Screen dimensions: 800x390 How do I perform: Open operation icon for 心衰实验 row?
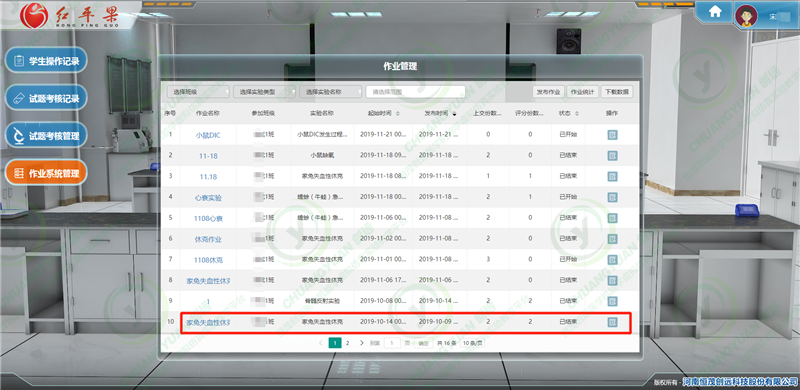[612, 197]
